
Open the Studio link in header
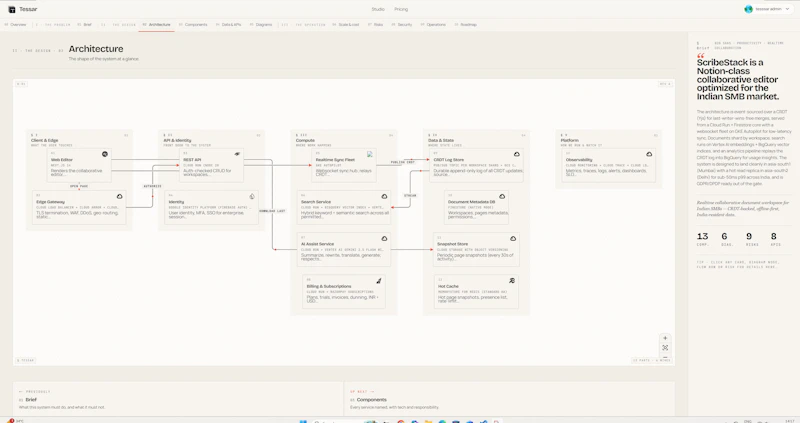(378, 9)
